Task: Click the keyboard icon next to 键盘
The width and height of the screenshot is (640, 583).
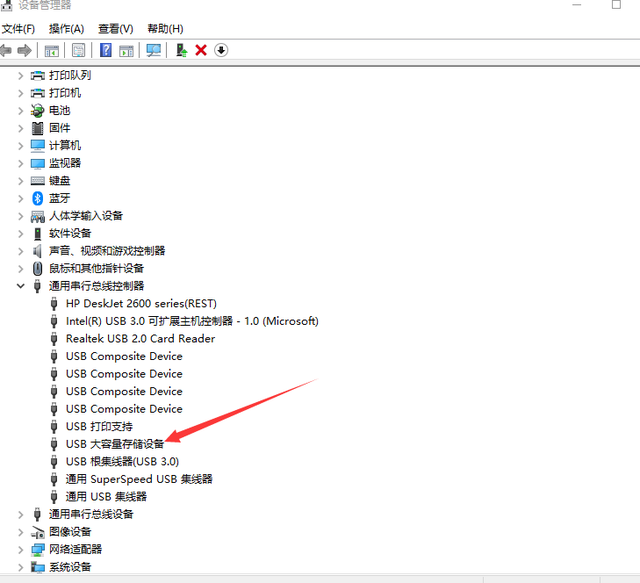Action: click(x=38, y=181)
